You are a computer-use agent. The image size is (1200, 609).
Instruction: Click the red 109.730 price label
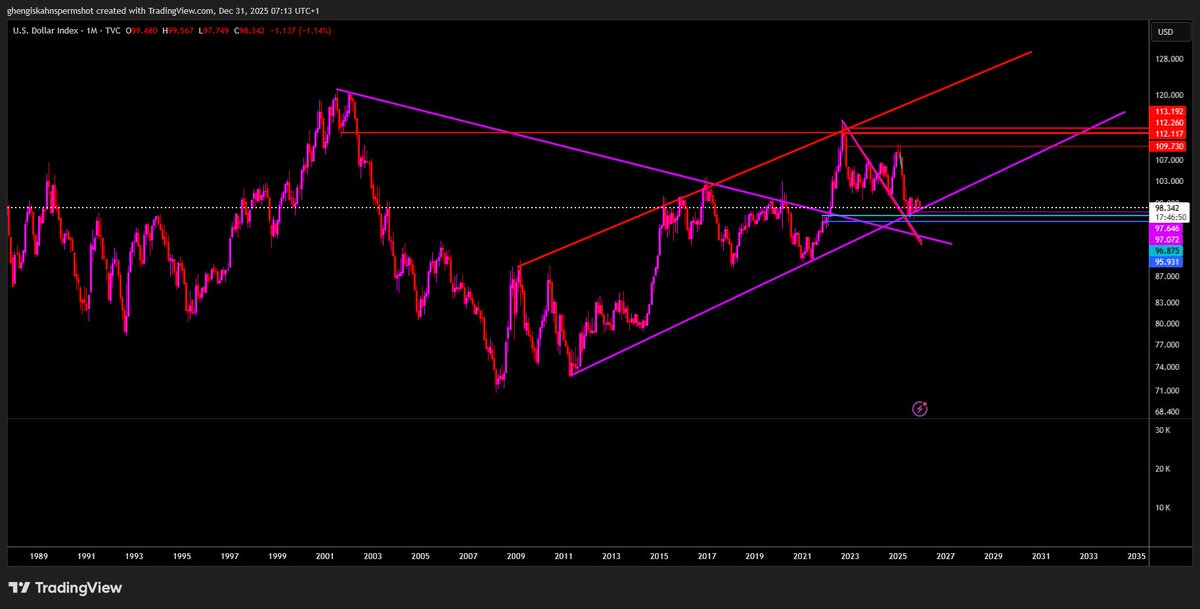tap(1169, 146)
